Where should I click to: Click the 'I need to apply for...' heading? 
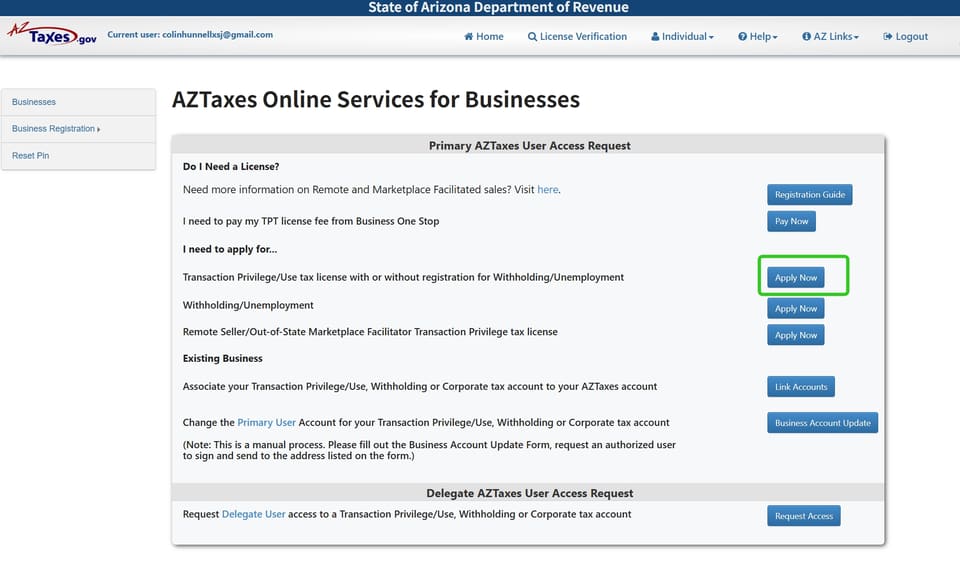tap(230, 249)
